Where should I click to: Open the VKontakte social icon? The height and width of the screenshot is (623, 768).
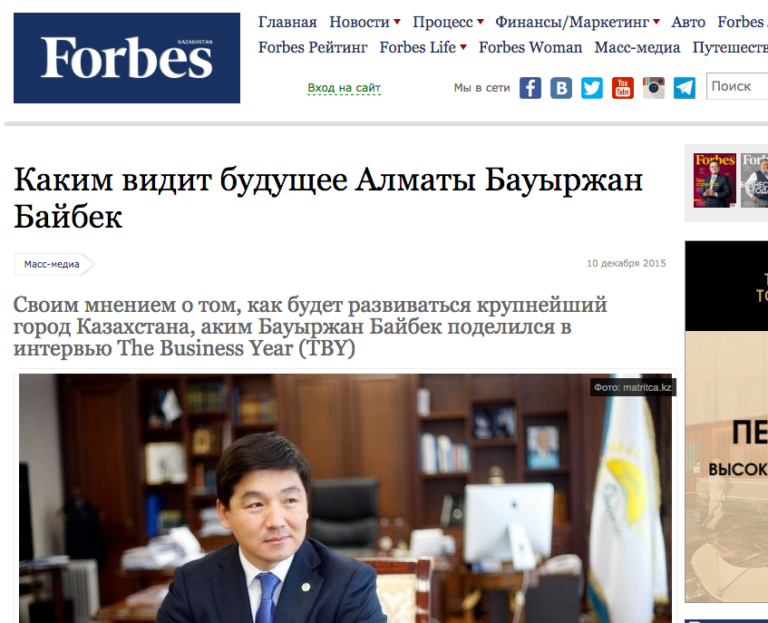click(561, 88)
